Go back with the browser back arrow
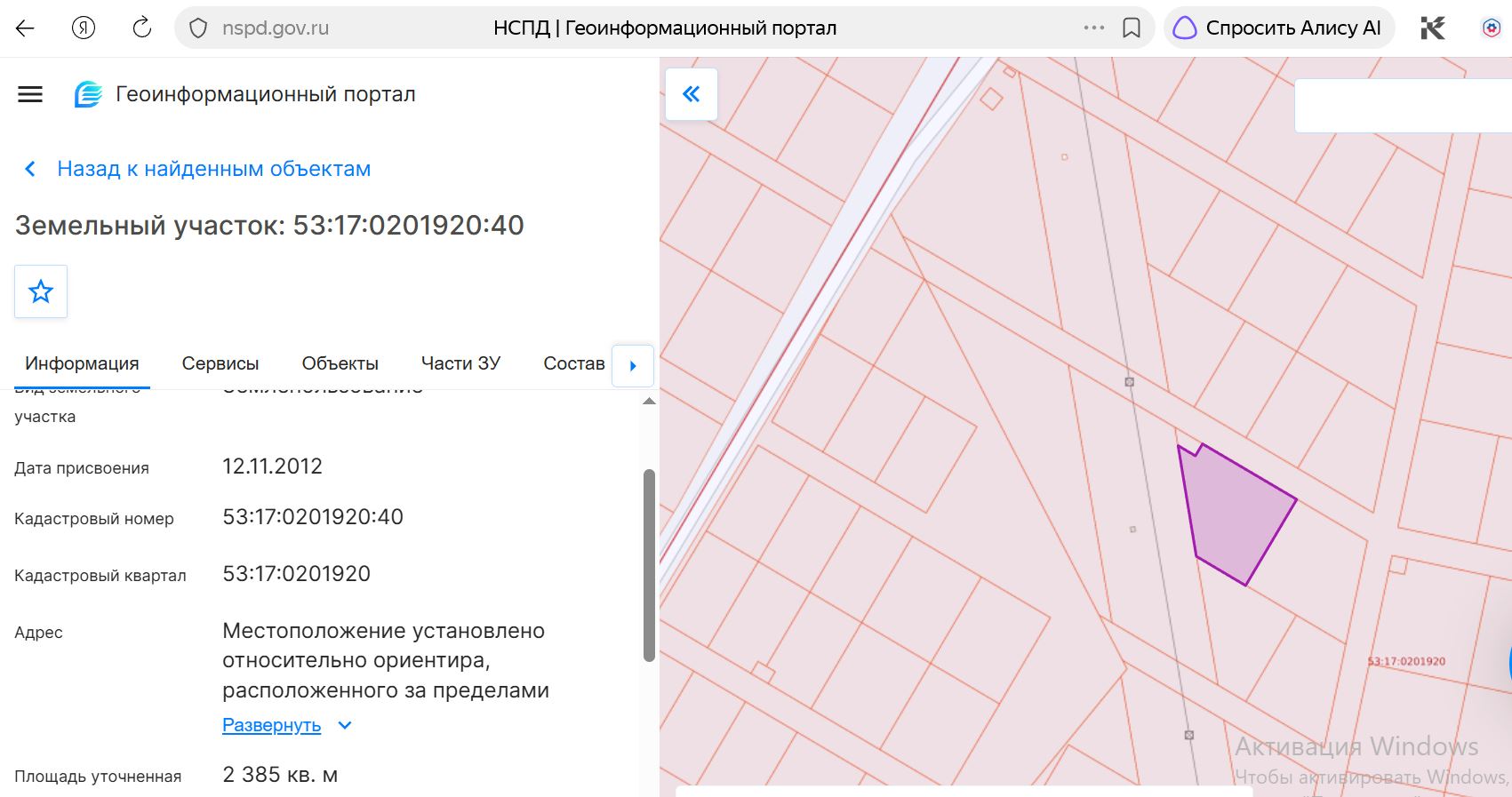The width and height of the screenshot is (1512, 797). [x=25, y=28]
